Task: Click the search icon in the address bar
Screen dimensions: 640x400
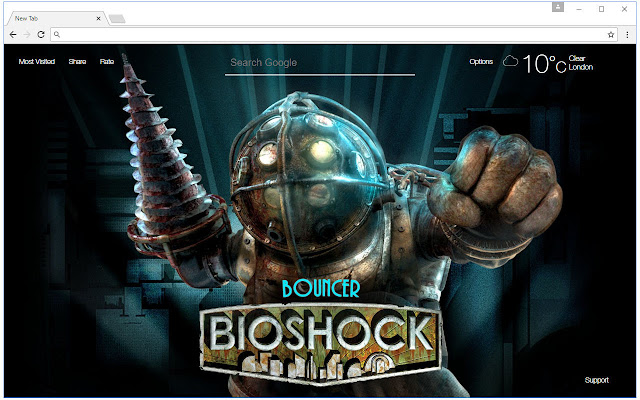Action: 57,35
